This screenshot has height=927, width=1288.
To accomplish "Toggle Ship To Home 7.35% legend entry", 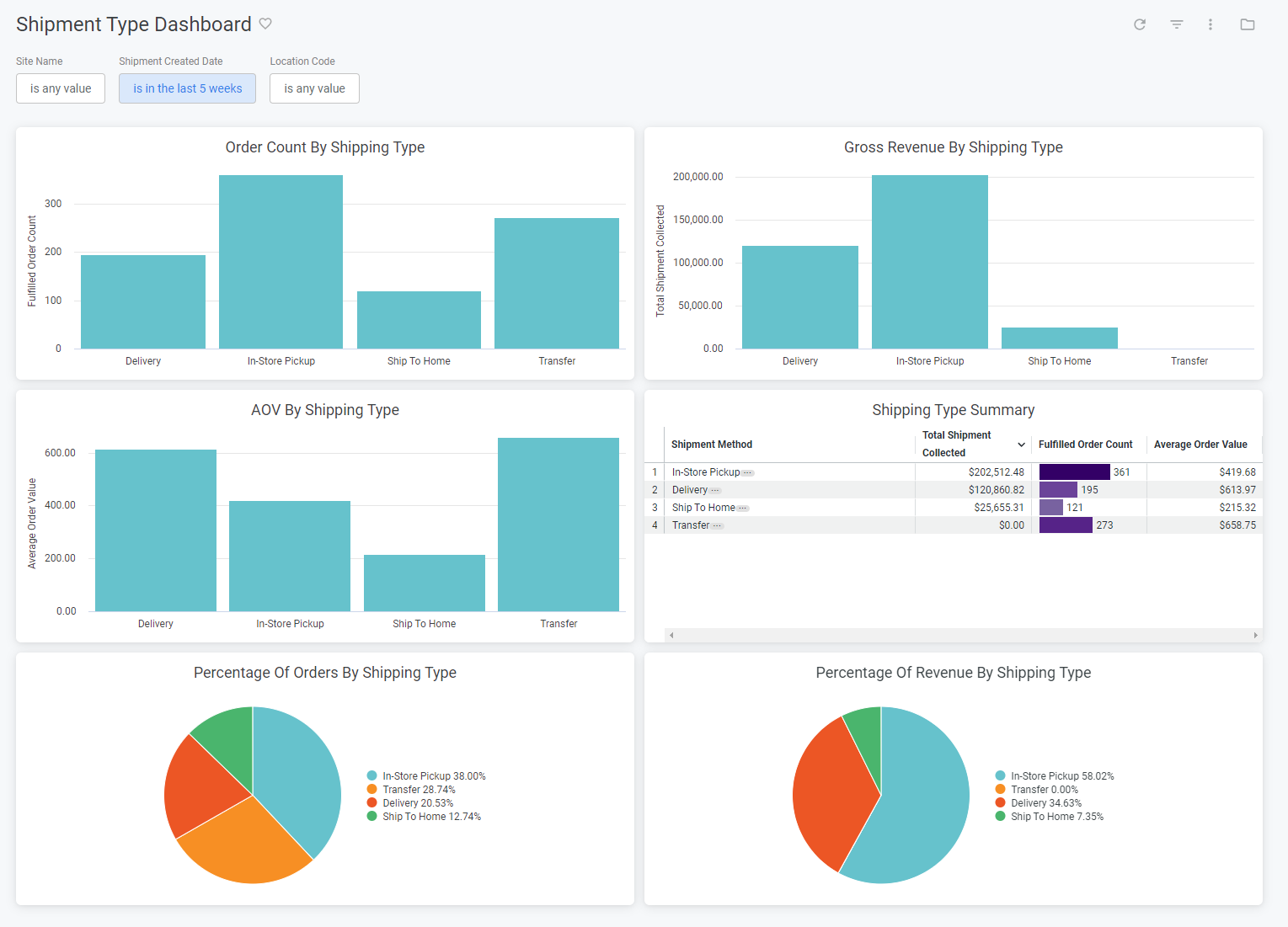I will tap(1050, 817).
